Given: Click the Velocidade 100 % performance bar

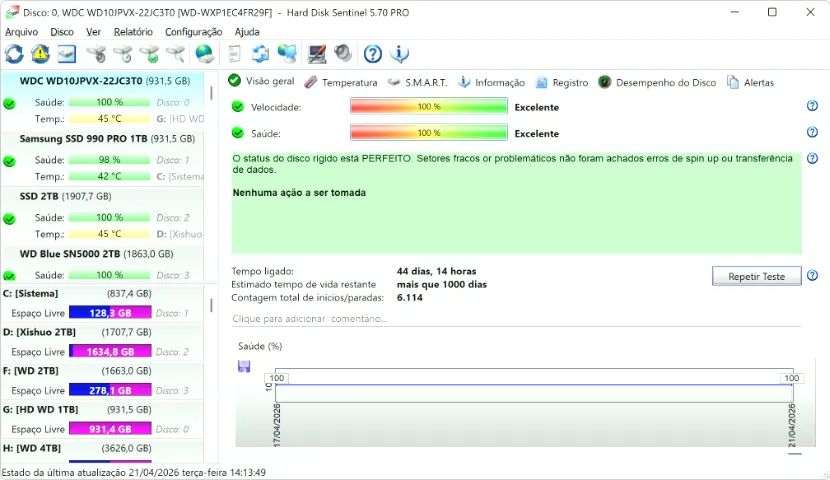Looking at the screenshot, I should [429, 106].
